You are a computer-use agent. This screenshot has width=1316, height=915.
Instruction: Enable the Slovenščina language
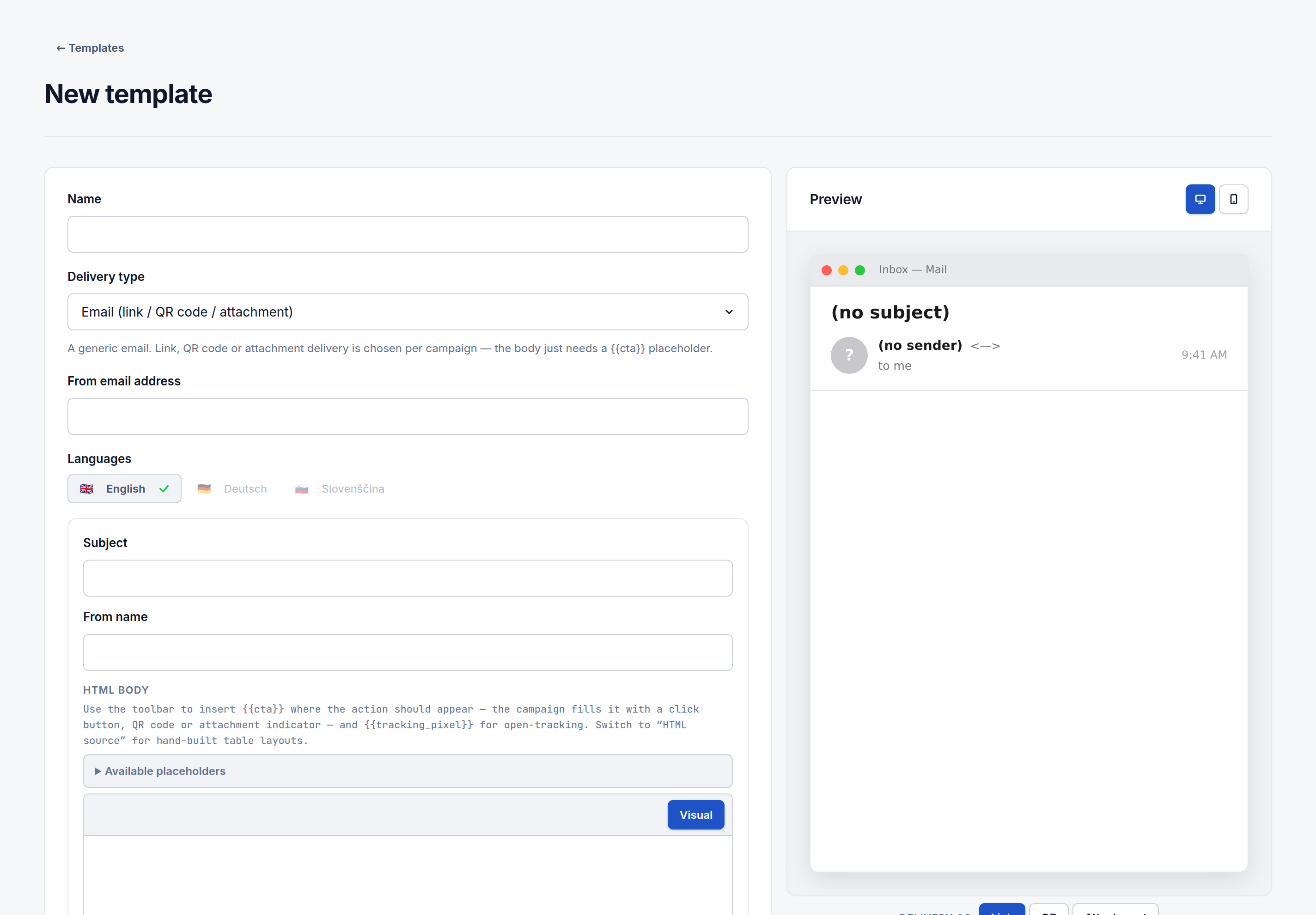(x=339, y=488)
